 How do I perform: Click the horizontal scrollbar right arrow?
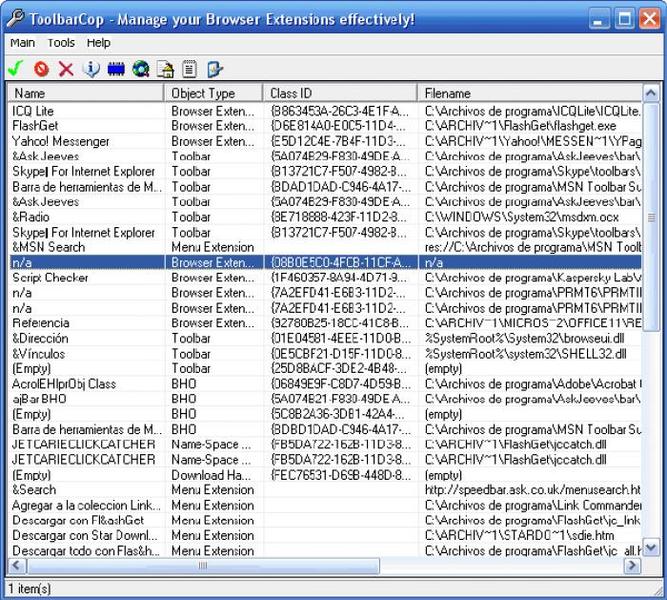(x=632, y=566)
